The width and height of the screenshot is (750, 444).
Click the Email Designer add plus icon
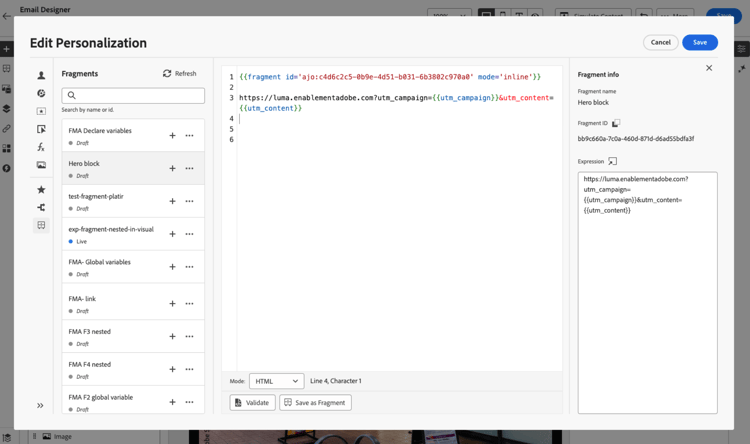click(x=6, y=49)
